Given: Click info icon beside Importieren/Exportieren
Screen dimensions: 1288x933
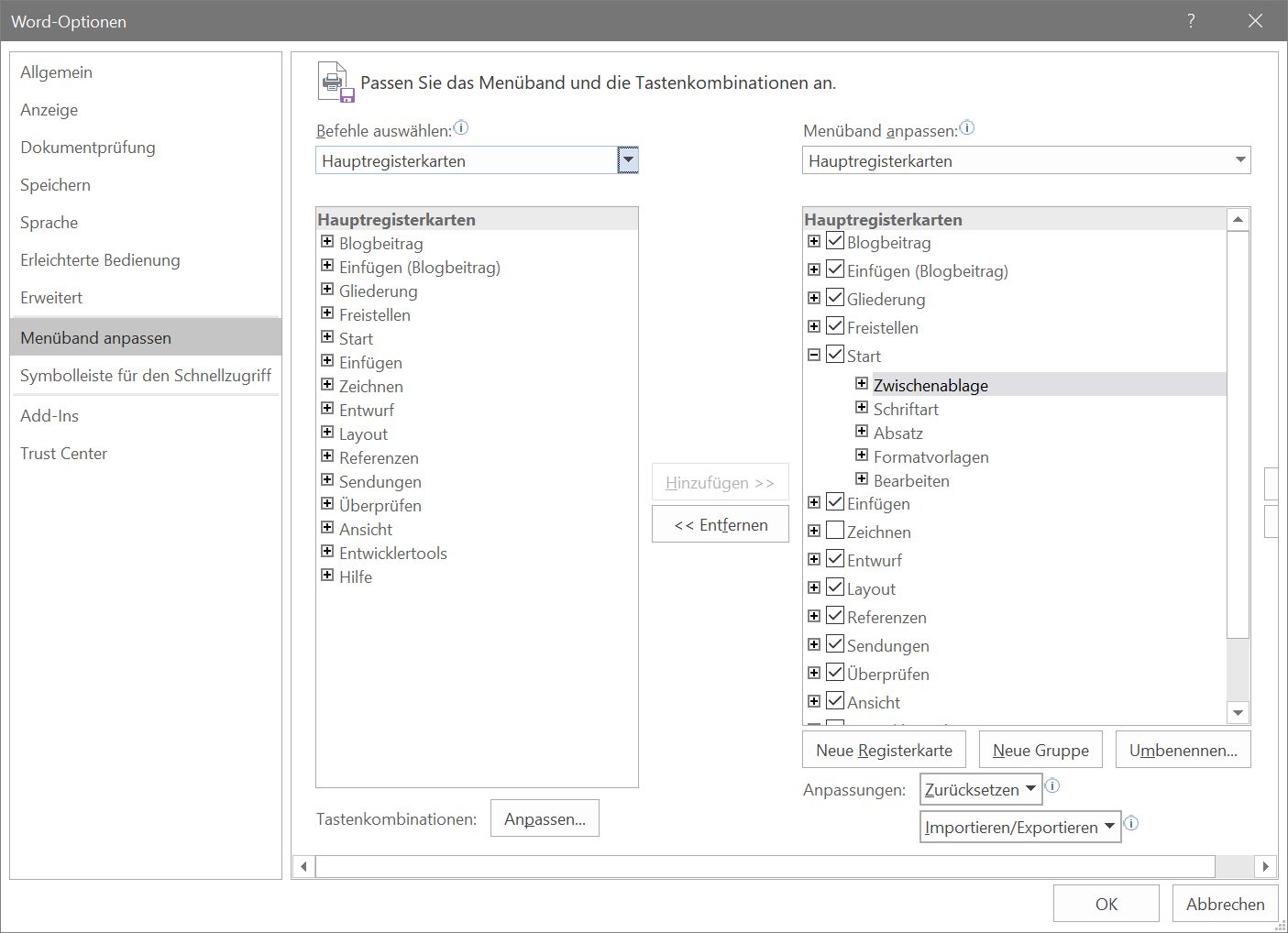Looking at the screenshot, I should coord(1131,824).
